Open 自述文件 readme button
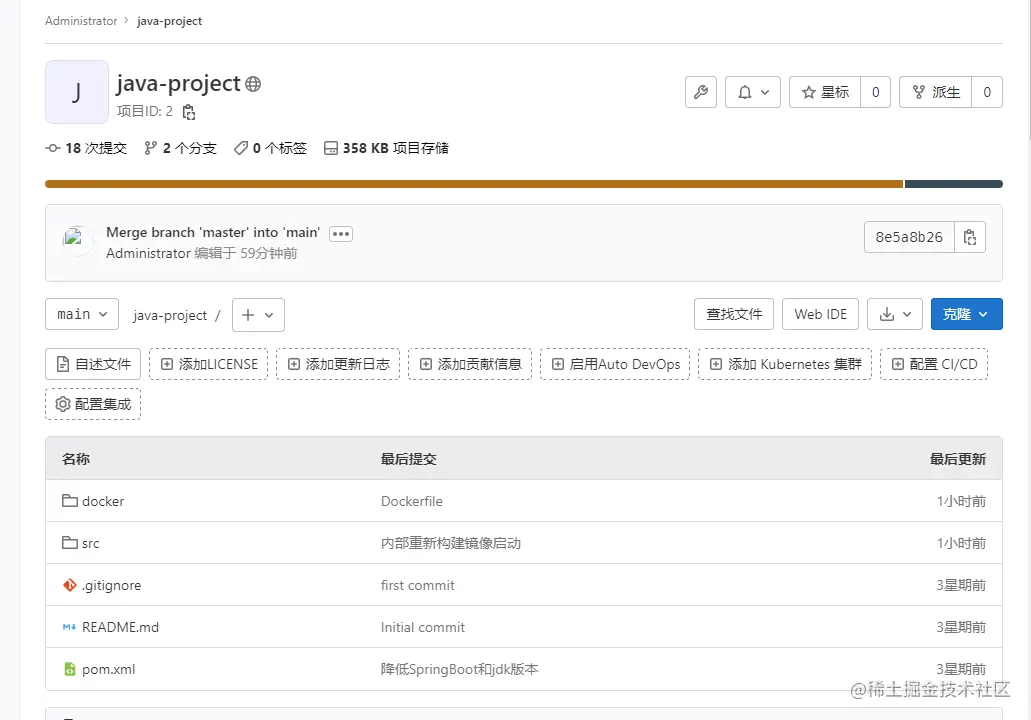Screen dimensions: 1031x720 [93, 364]
